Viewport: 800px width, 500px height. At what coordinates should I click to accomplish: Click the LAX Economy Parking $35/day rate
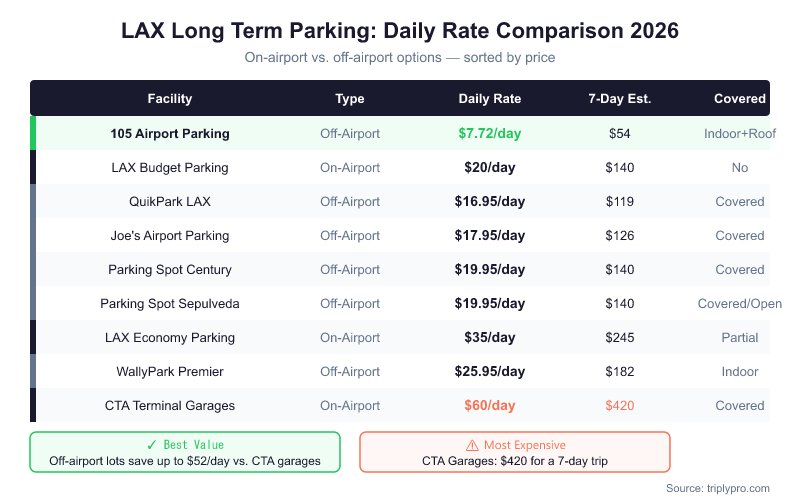pyautogui.click(x=489, y=337)
